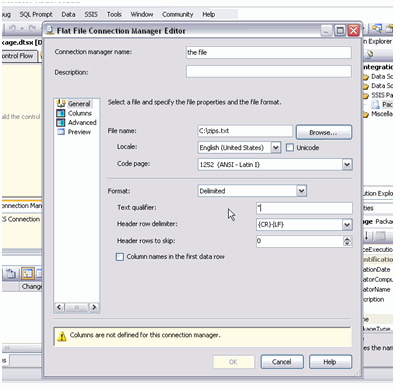Click the page list right scroll arrow
The width and height of the screenshot is (395, 389).
[94, 307]
